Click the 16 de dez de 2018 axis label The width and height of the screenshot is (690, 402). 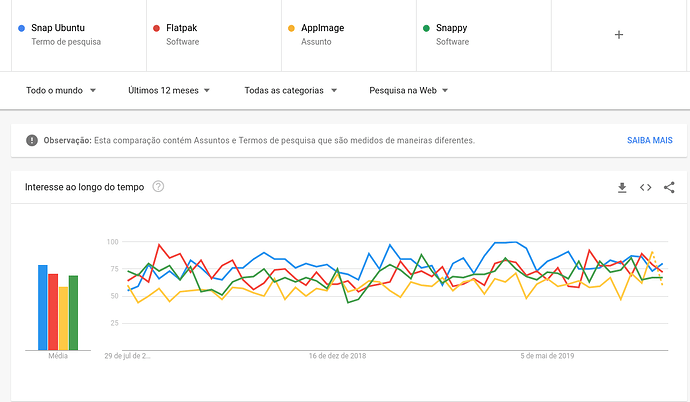[x=338, y=355]
